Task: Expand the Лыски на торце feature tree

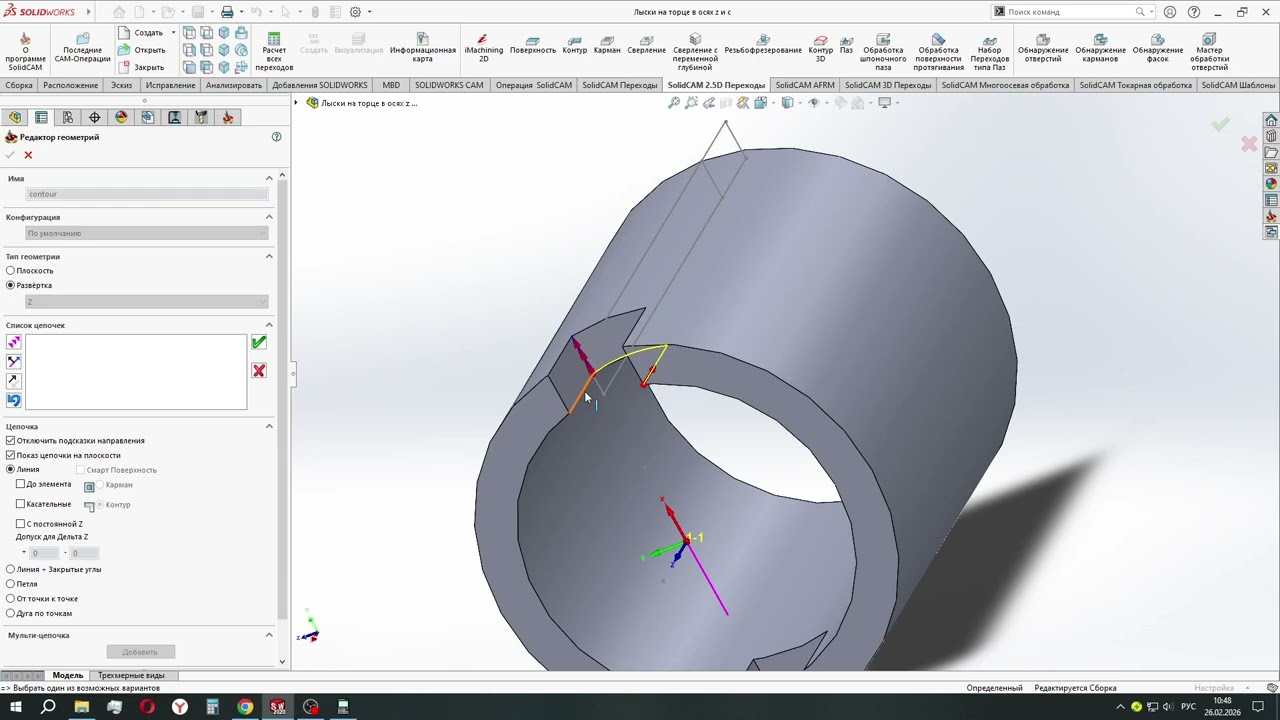Action: point(296,103)
